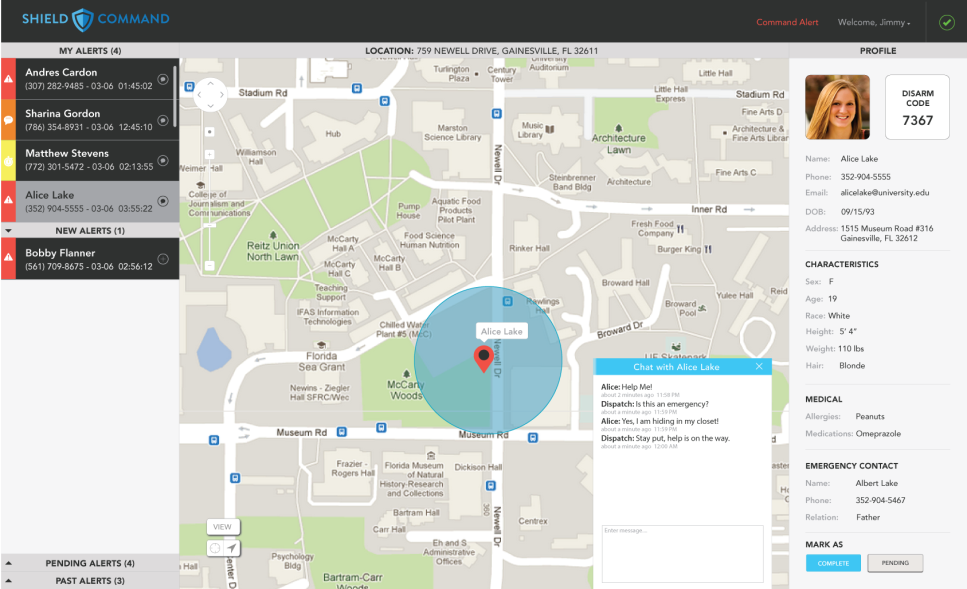
Task: Collapse the New Alerts section
Action: pos(9,231)
